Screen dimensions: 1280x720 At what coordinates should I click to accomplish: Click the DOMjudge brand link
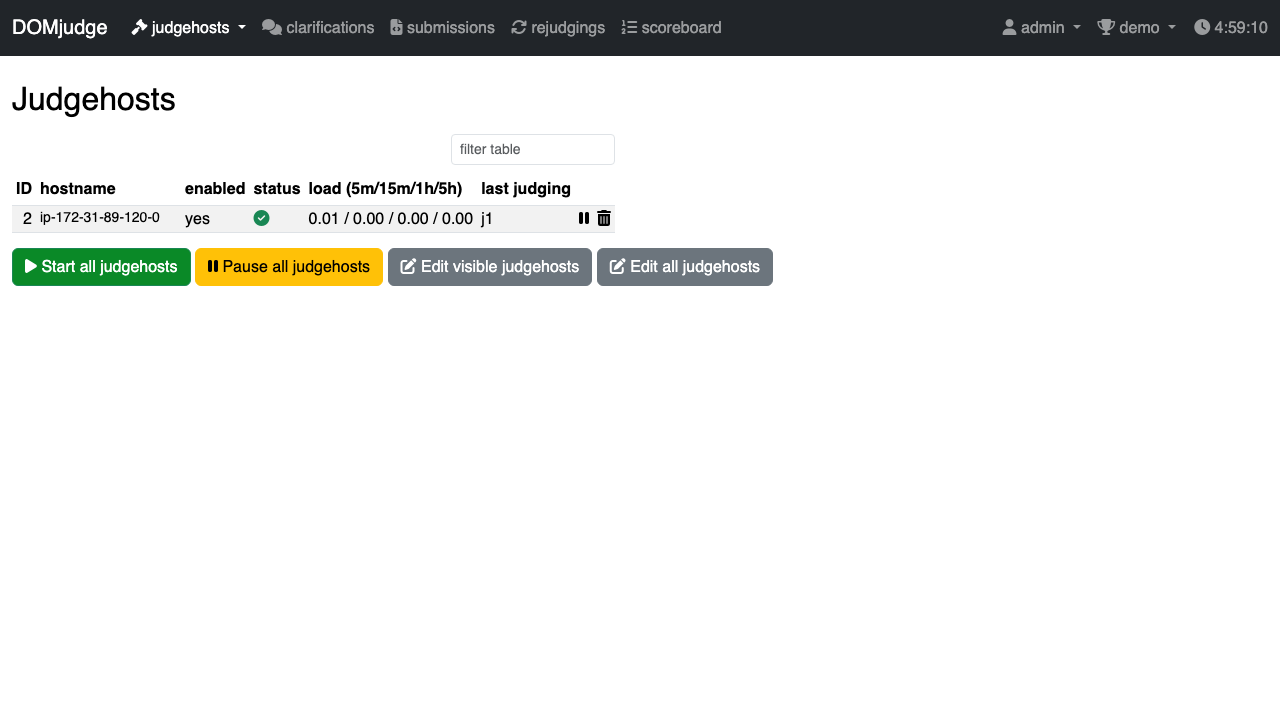tap(60, 28)
